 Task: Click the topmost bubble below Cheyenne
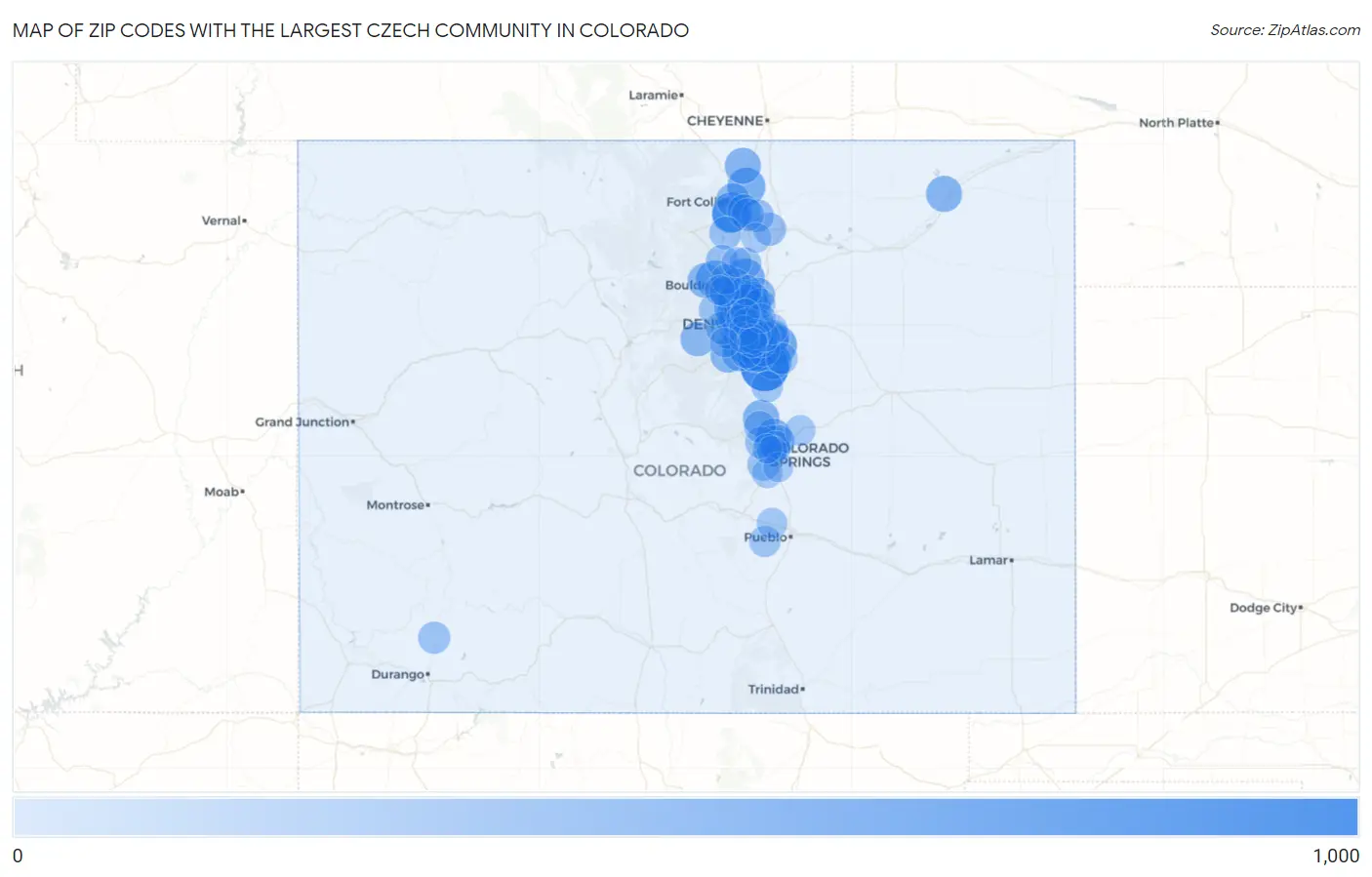coord(743,164)
